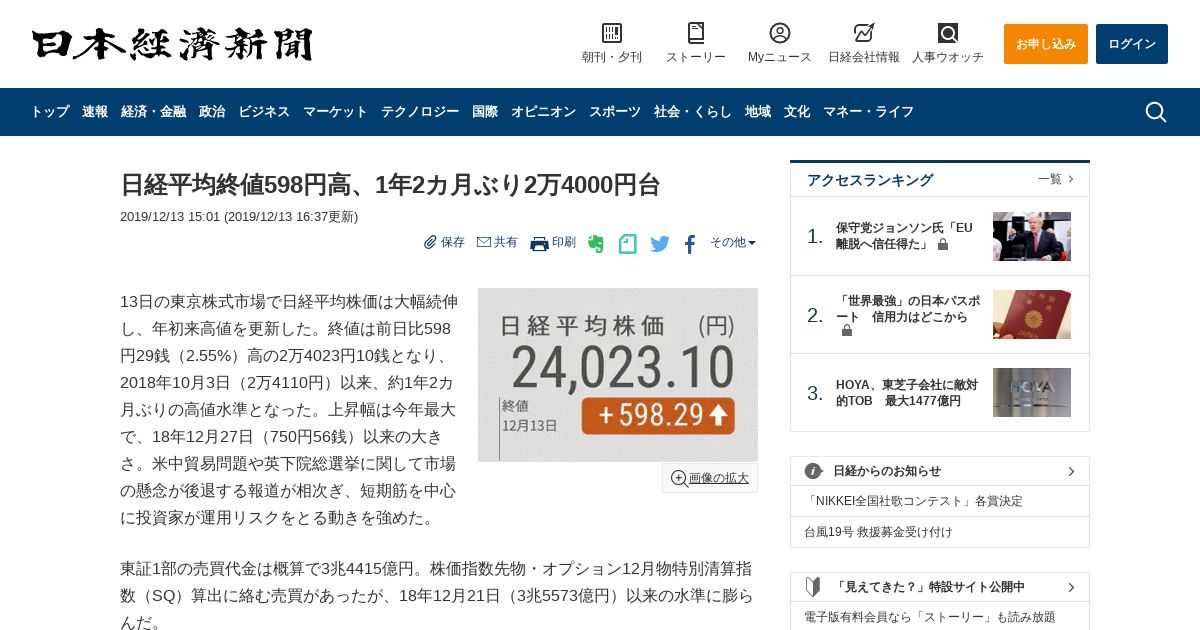Screen dimensions: 1200x630
Task: Open 文化 menu item
Action: click(797, 112)
